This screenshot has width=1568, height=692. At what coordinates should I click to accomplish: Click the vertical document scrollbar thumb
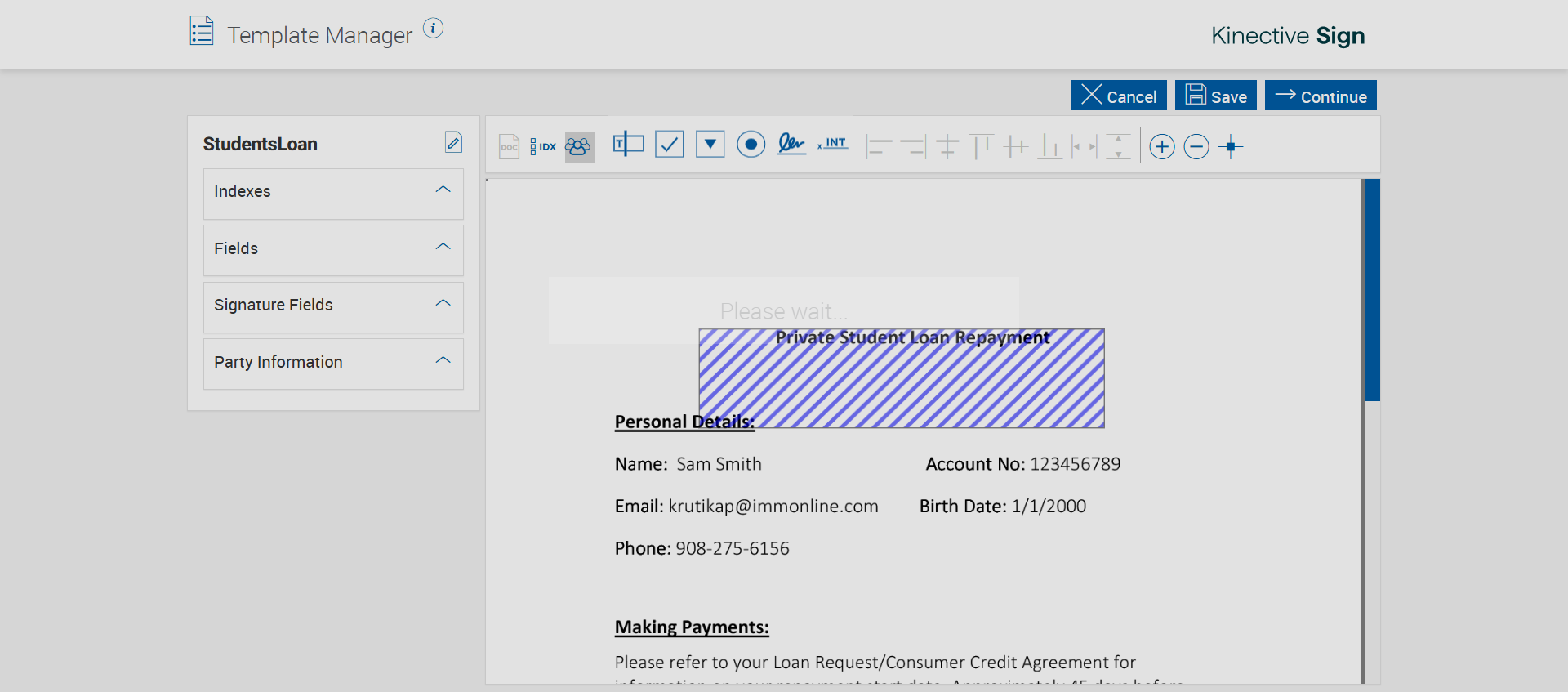coord(1372,290)
